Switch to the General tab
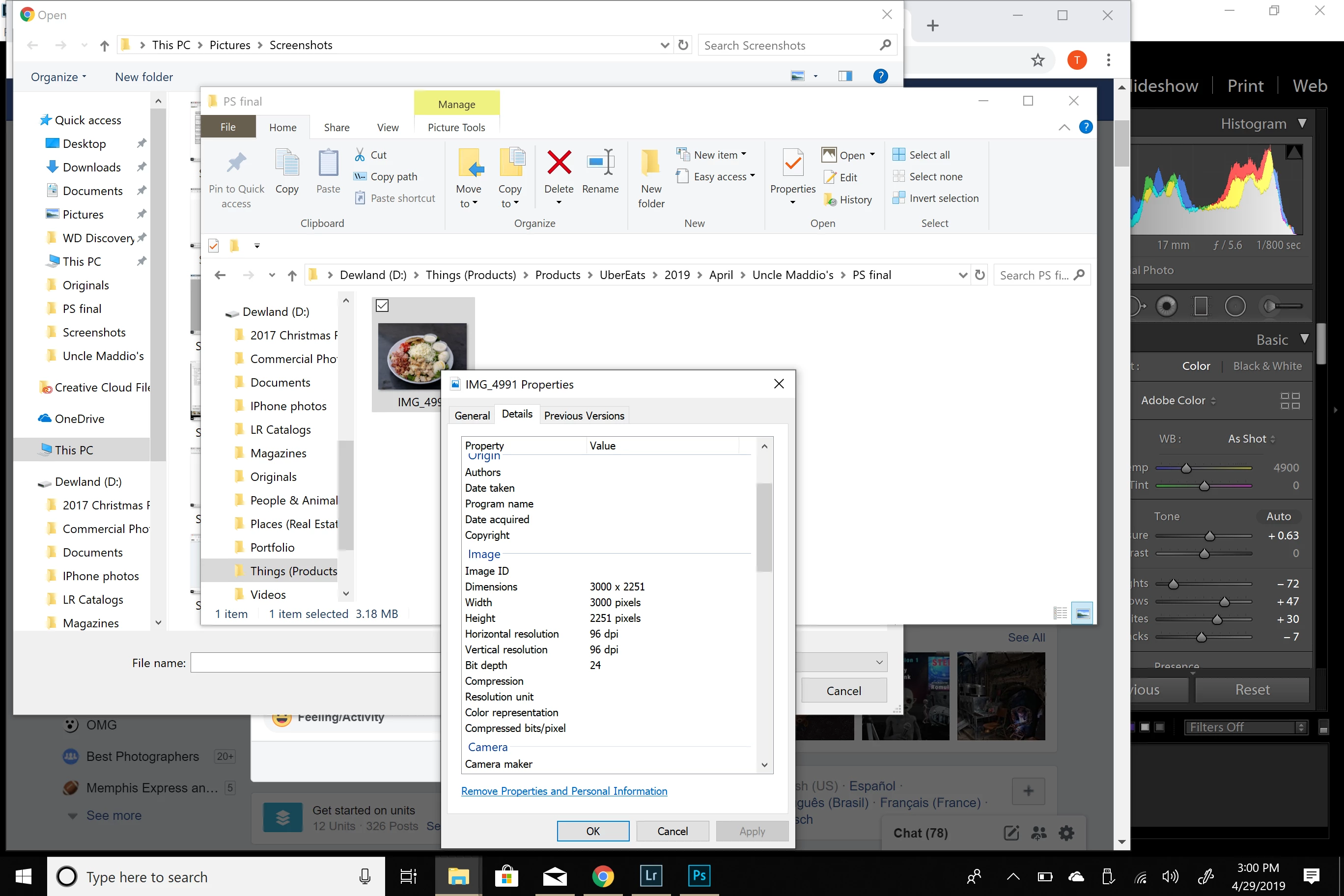 (x=472, y=416)
